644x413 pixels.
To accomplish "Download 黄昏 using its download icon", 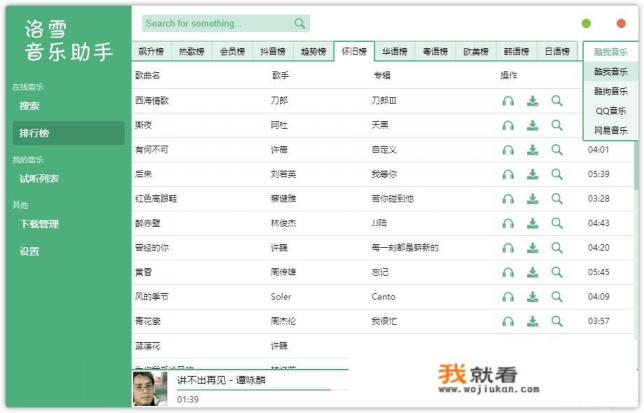I will tap(533, 272).
